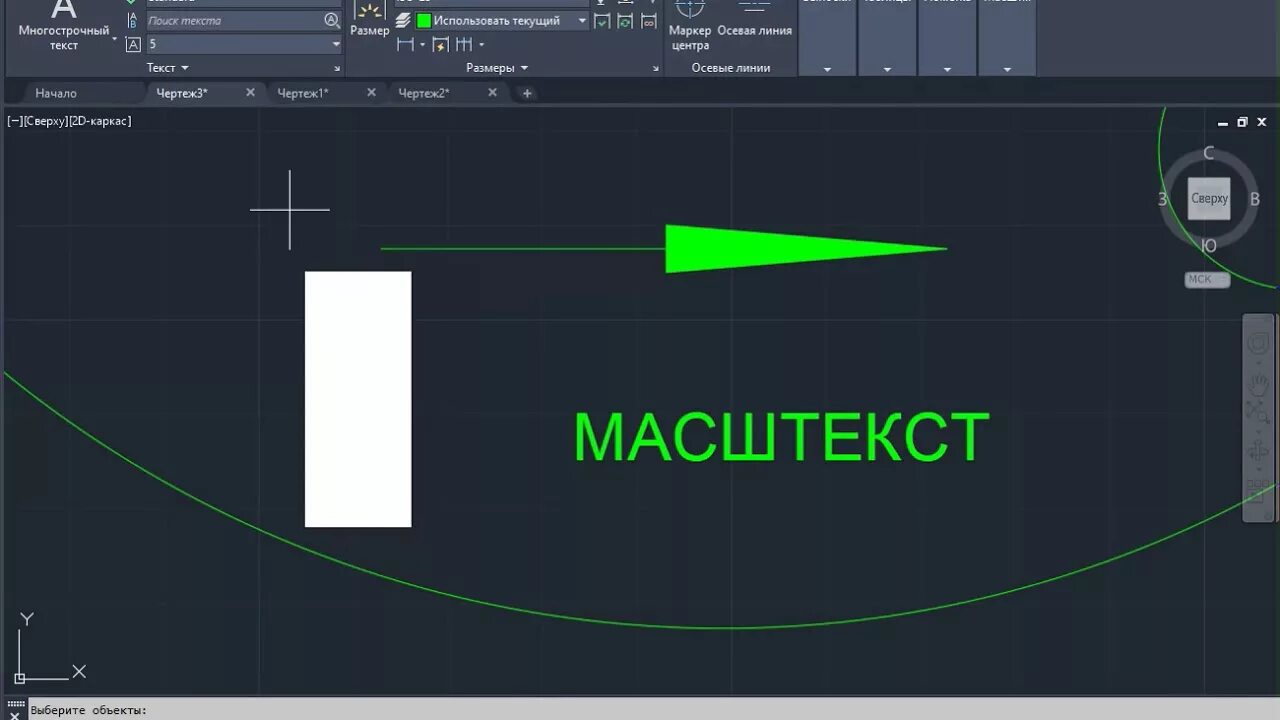Screen dimensions: 1280x720
Task: Click the Orbit tool in nav bar
Action: click(1258, 452)
